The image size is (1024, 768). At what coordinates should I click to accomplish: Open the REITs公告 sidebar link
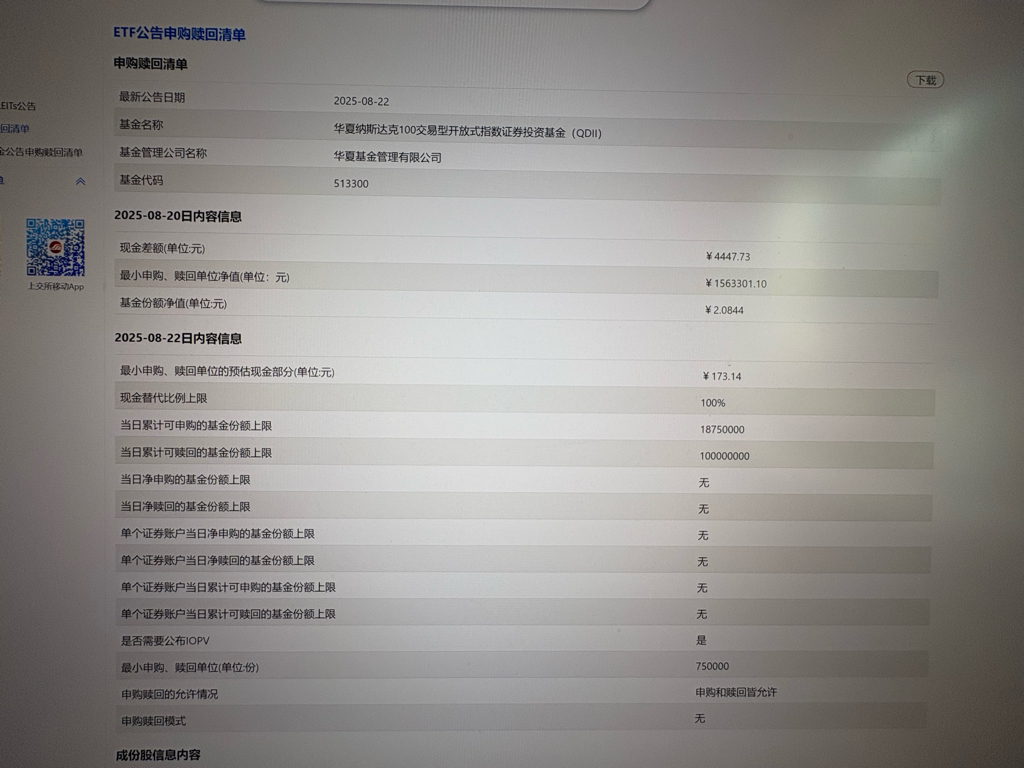tap(18, 105)
